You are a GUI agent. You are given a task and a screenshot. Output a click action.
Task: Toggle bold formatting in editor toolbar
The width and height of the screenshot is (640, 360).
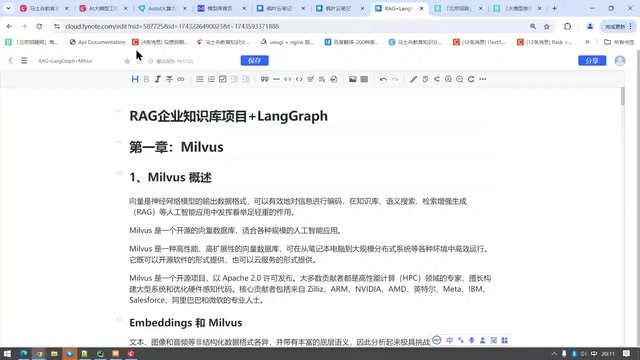[146, 79]
